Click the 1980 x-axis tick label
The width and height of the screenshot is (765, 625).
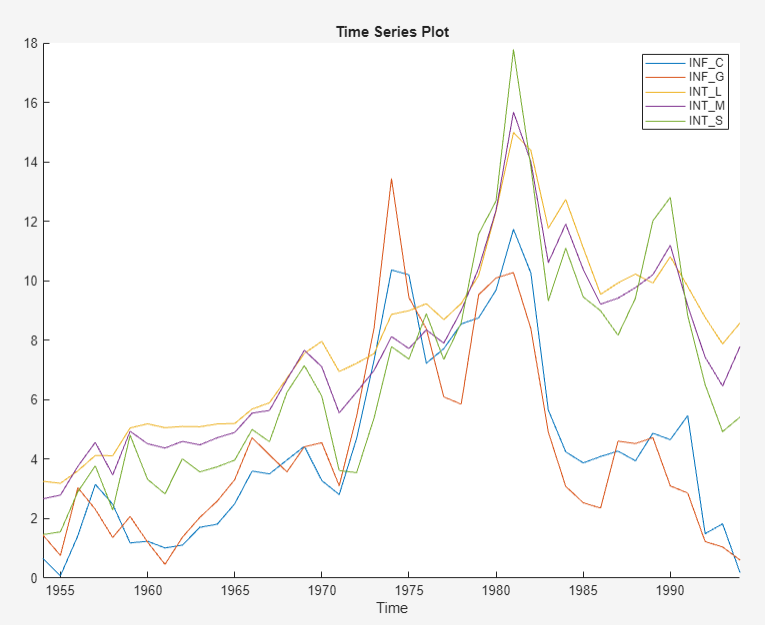coord(496,590)
